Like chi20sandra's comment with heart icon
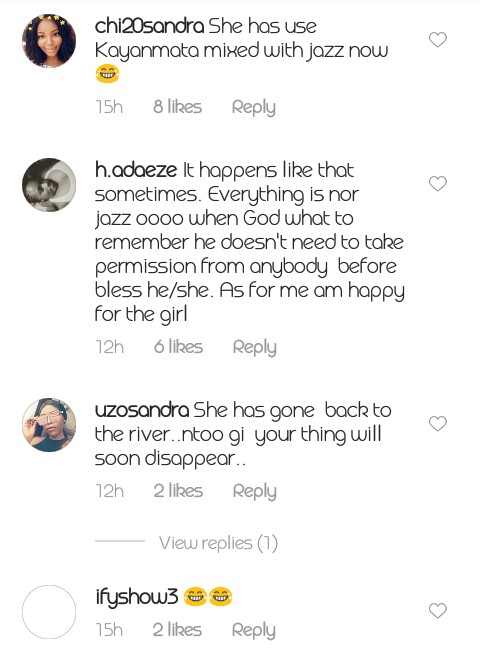 tap(438, 40)
